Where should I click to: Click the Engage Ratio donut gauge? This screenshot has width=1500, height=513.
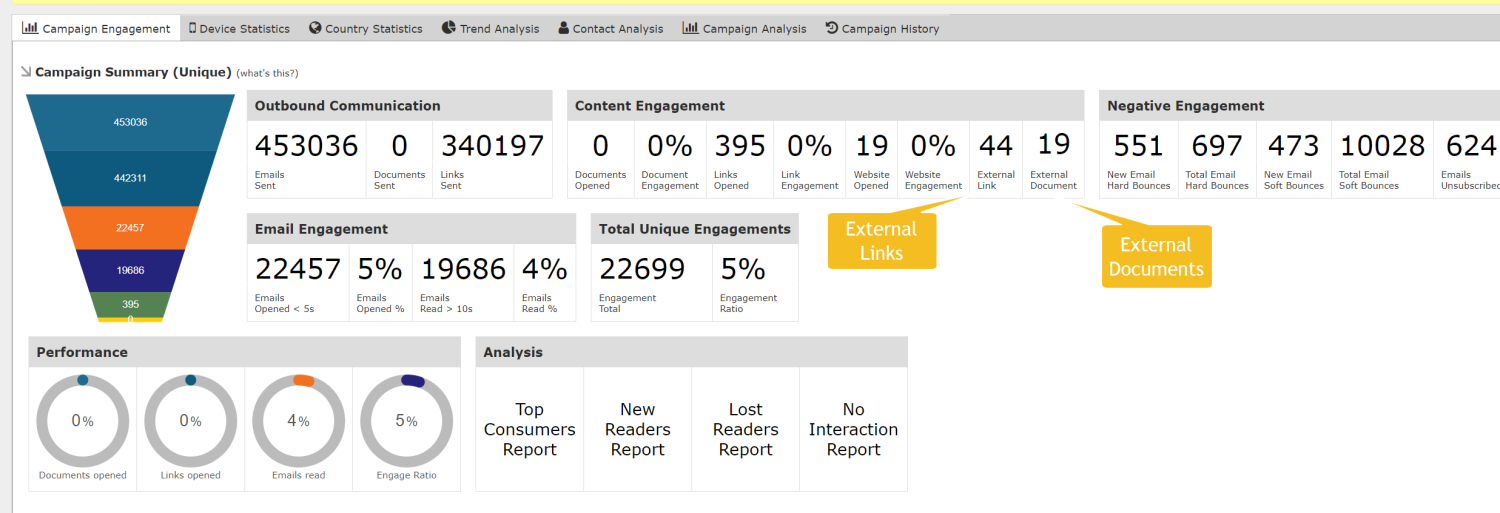[406, 421]
